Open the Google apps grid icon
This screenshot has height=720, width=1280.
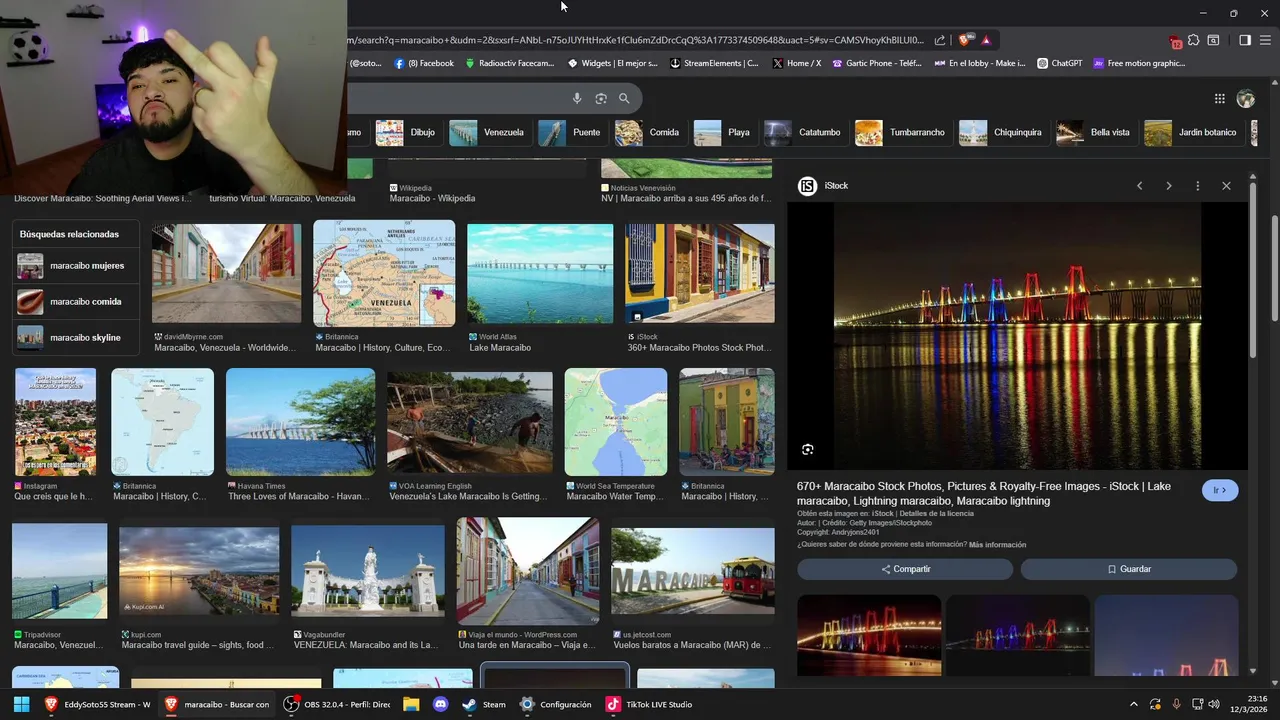click(x=1219, y=98)
